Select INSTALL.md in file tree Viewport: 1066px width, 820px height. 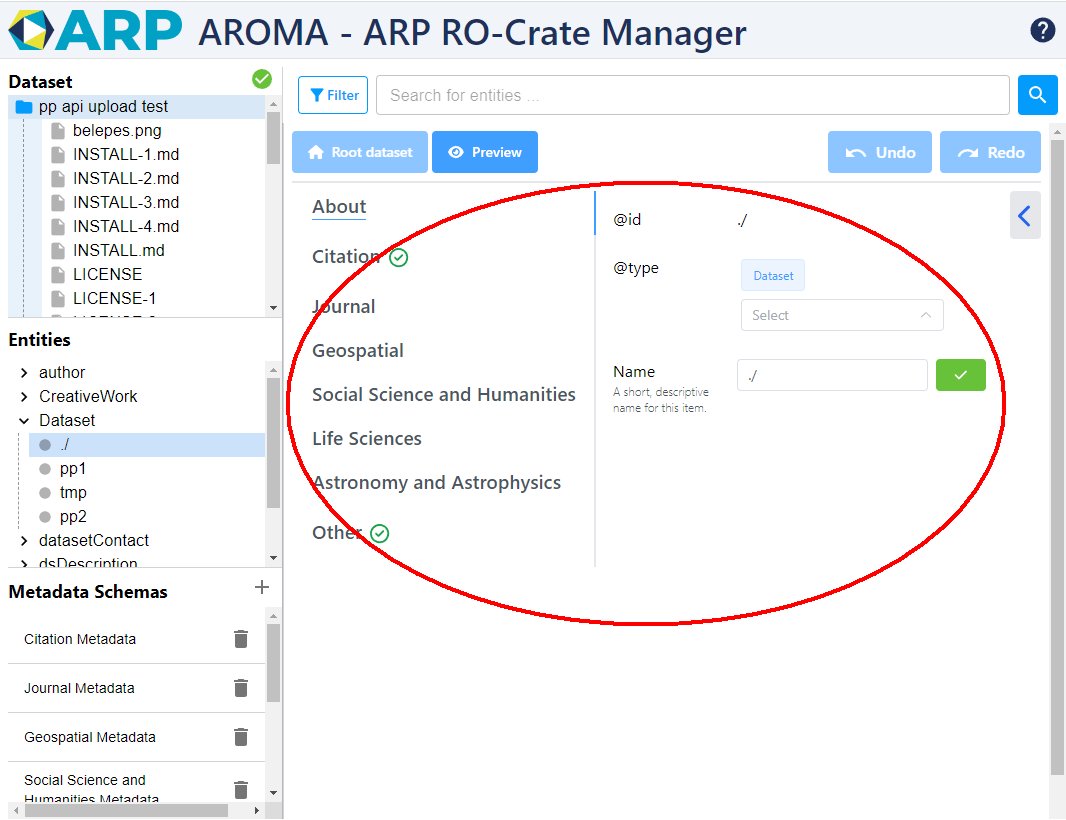click(118, 250)
